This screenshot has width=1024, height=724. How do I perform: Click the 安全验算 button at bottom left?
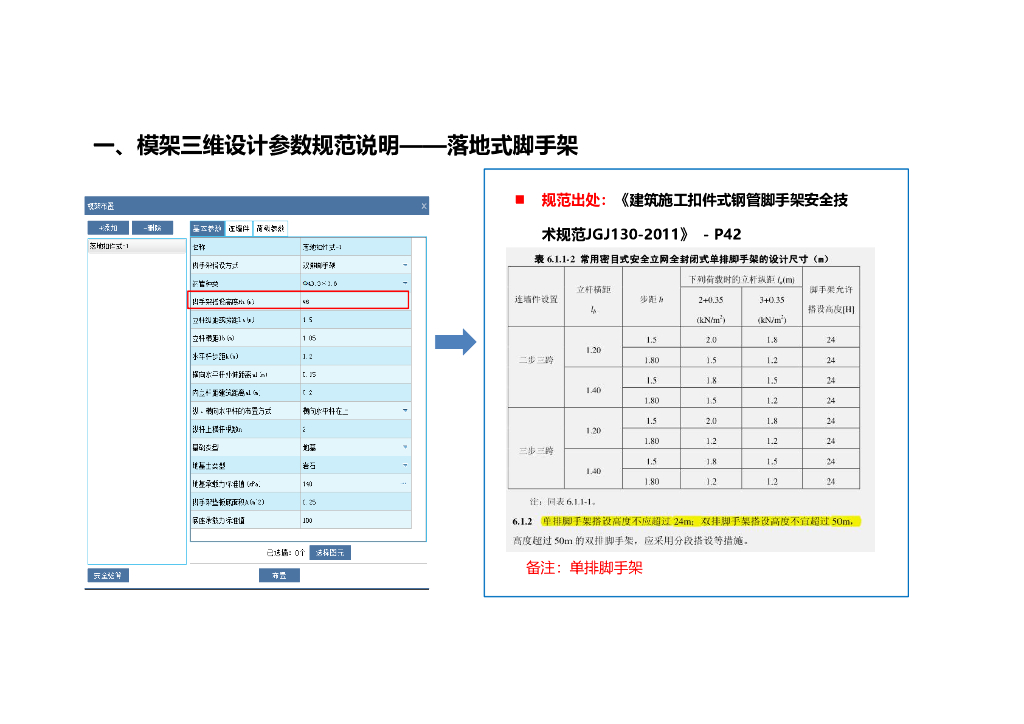108,575
